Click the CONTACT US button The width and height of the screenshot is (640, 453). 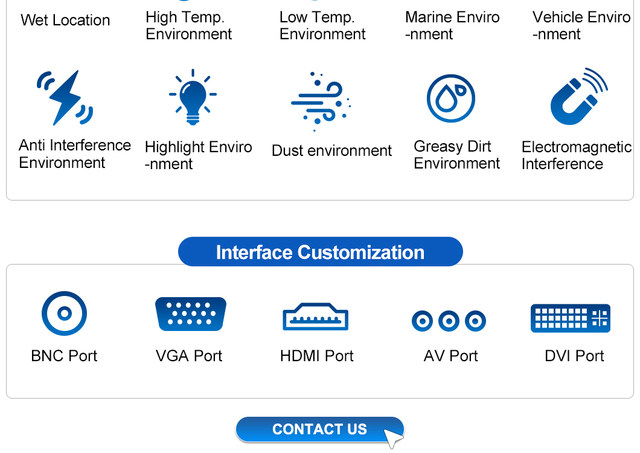(320, 429)
